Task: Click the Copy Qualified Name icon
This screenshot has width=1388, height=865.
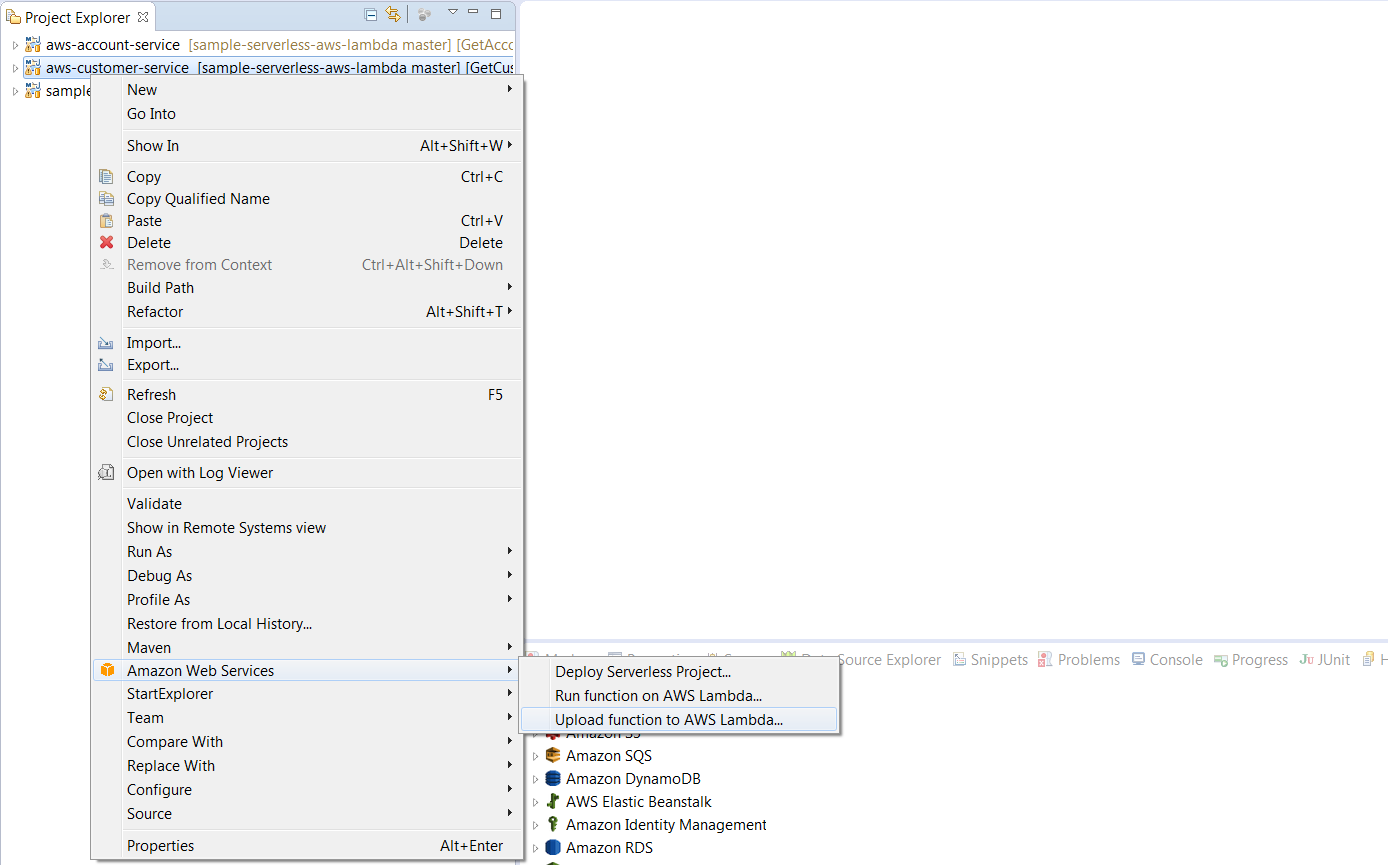Action: [x=106, y=199]
